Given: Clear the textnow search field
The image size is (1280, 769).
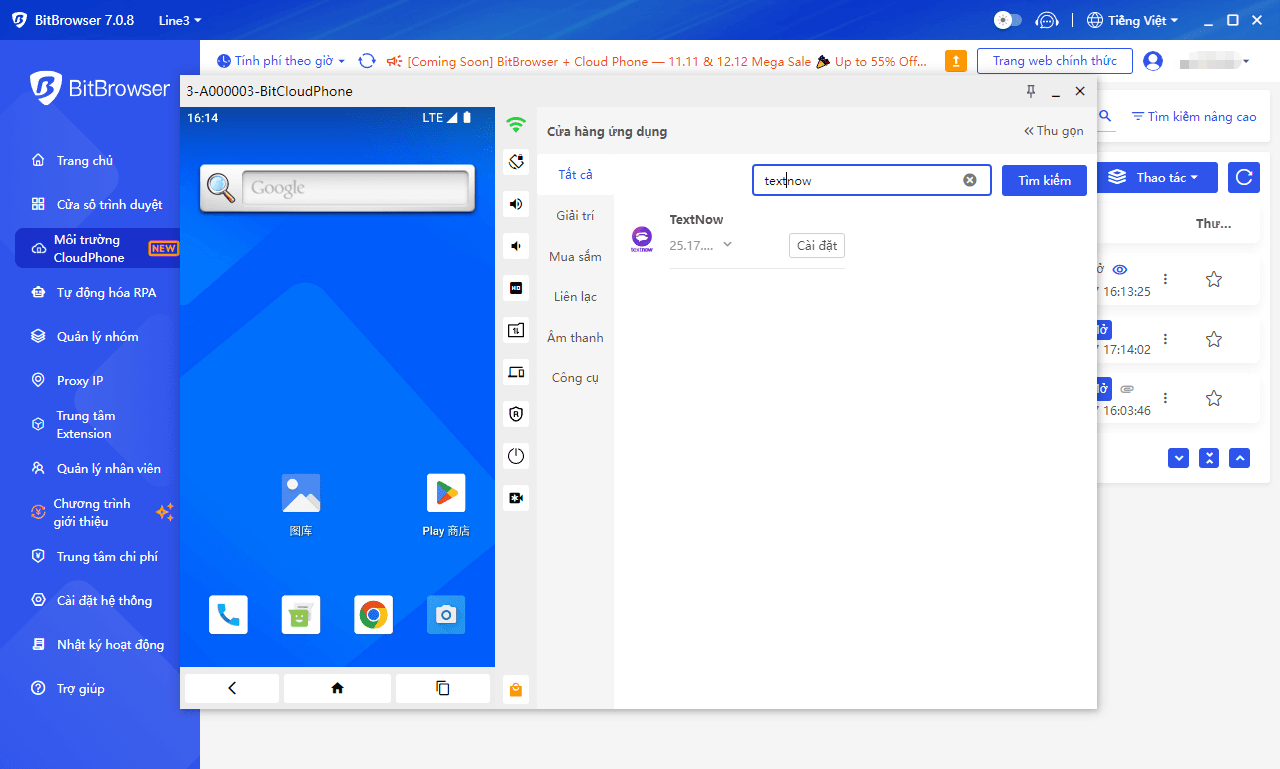Looking at the screenshot, I should click(x=969, y=180).
